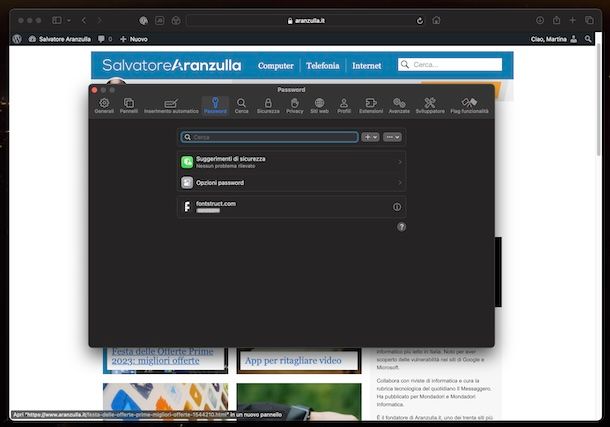Screen dimensions: 610x427
Task: Click the help question mark button
Action: (x=401, y=227)
